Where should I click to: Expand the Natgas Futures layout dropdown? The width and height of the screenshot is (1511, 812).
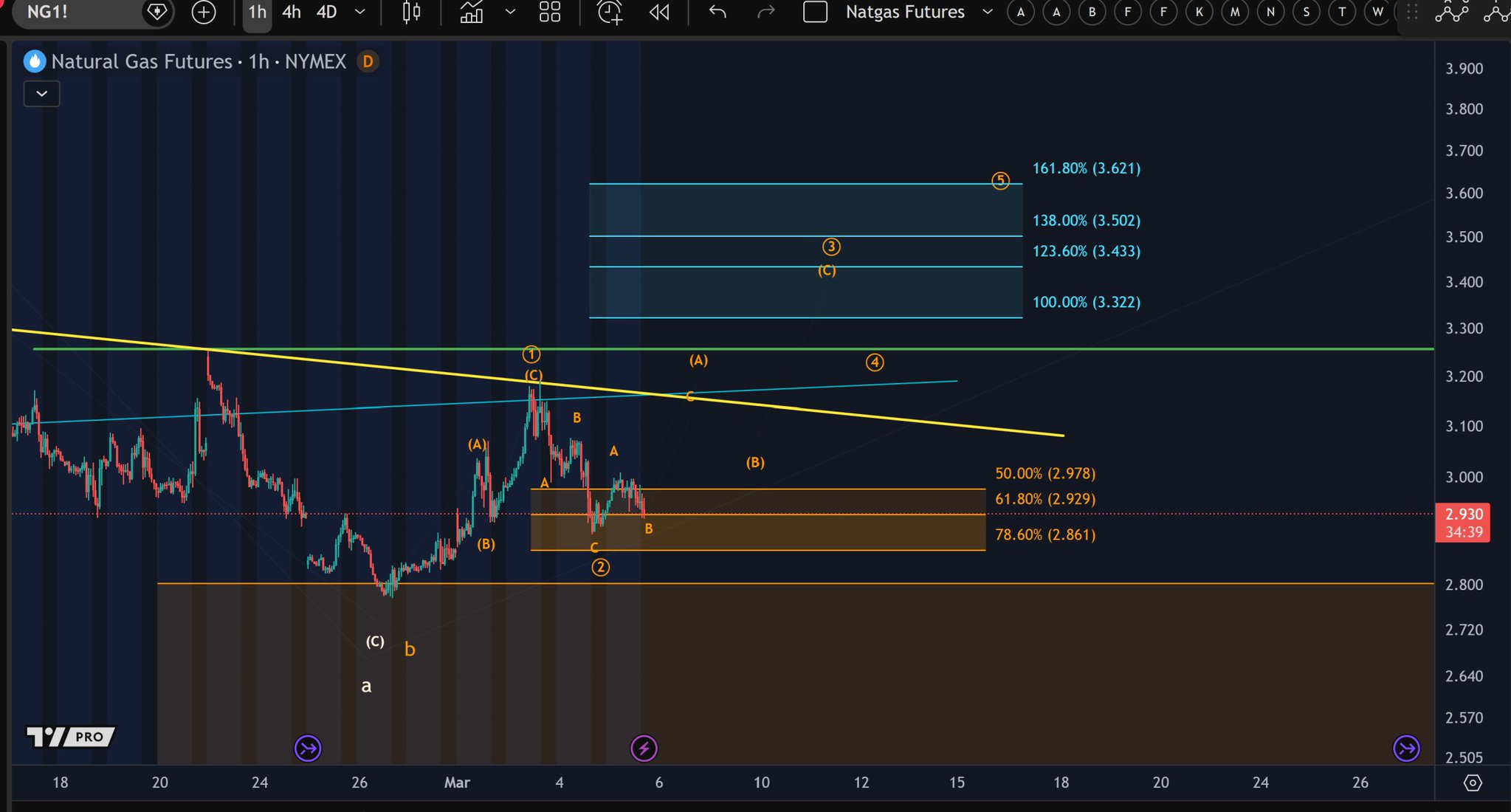click(987, 12)
